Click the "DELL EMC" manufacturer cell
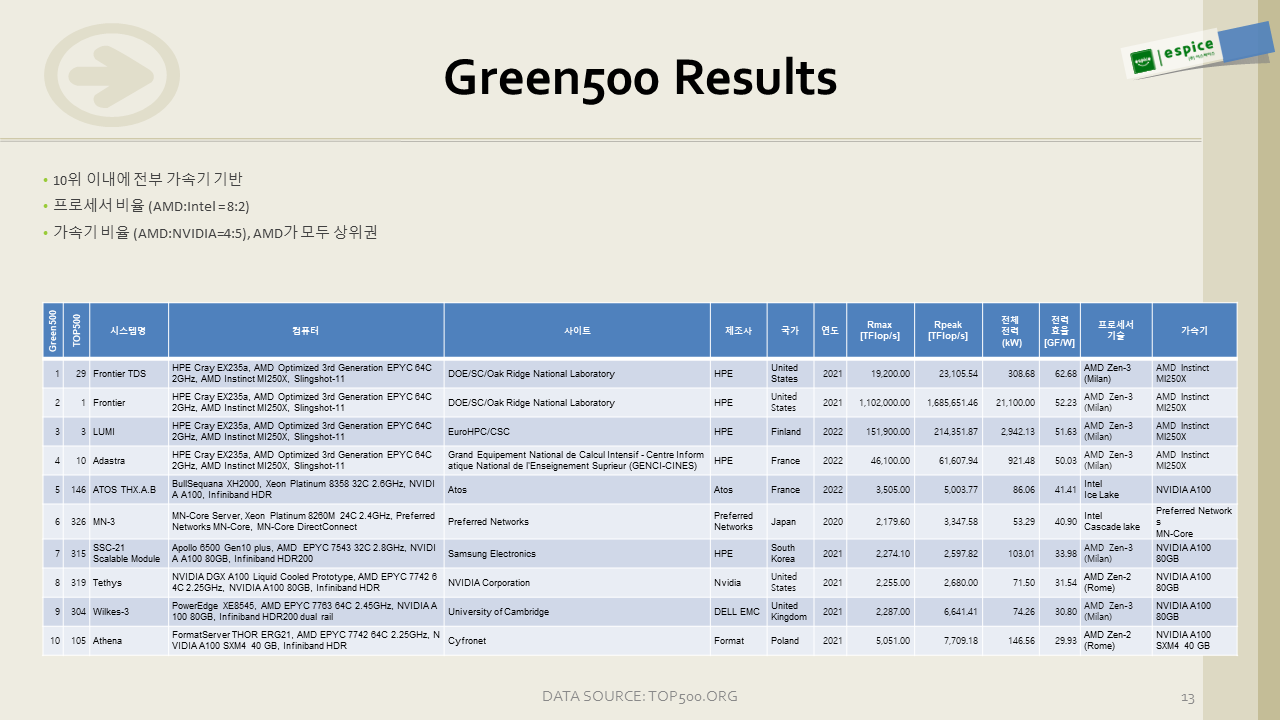The image size is (1280, 720). [x=737, y=612]
